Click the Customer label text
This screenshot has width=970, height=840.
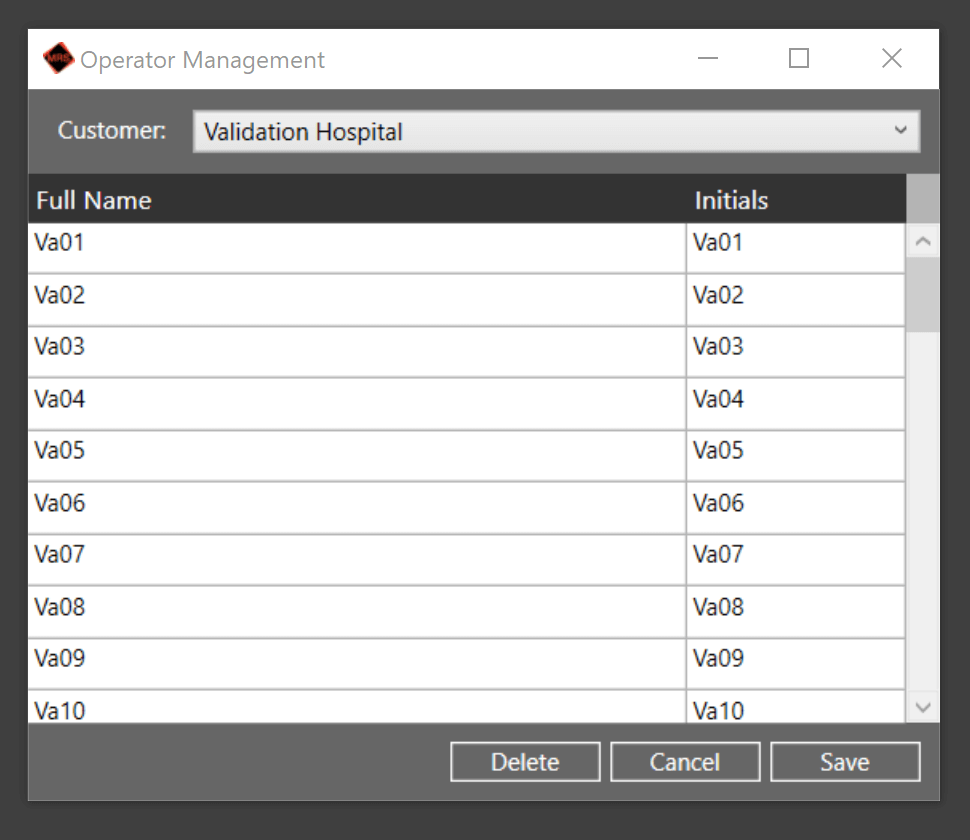(x=111, y=130)
